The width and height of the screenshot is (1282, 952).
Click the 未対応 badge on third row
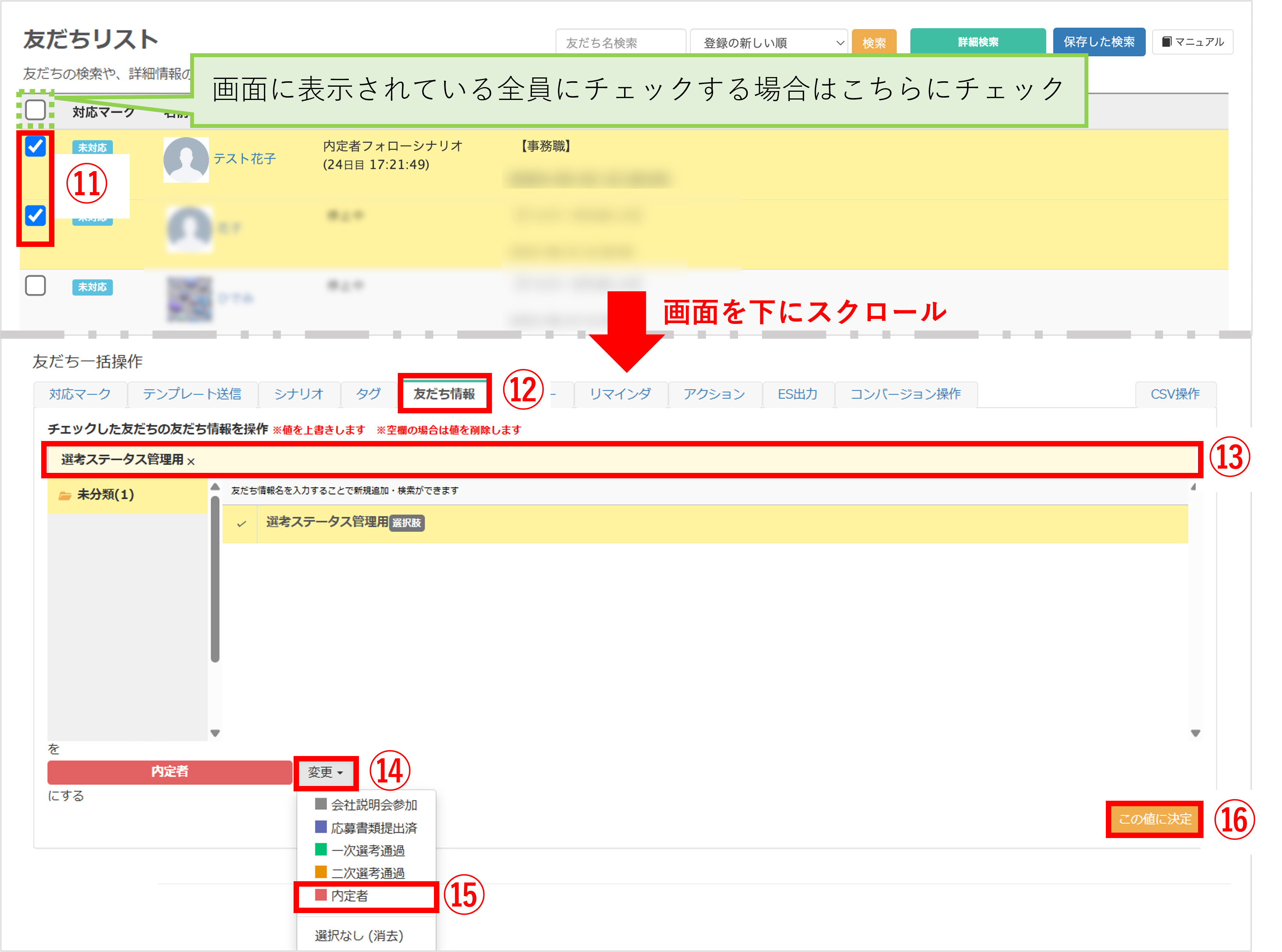pos(92,287)
